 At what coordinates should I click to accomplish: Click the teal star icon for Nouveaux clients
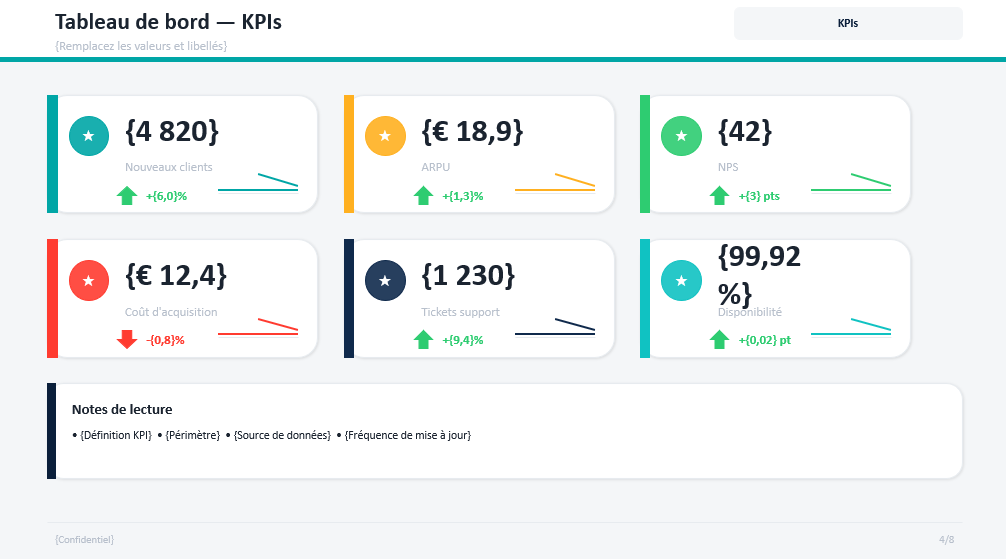[89, 136]
